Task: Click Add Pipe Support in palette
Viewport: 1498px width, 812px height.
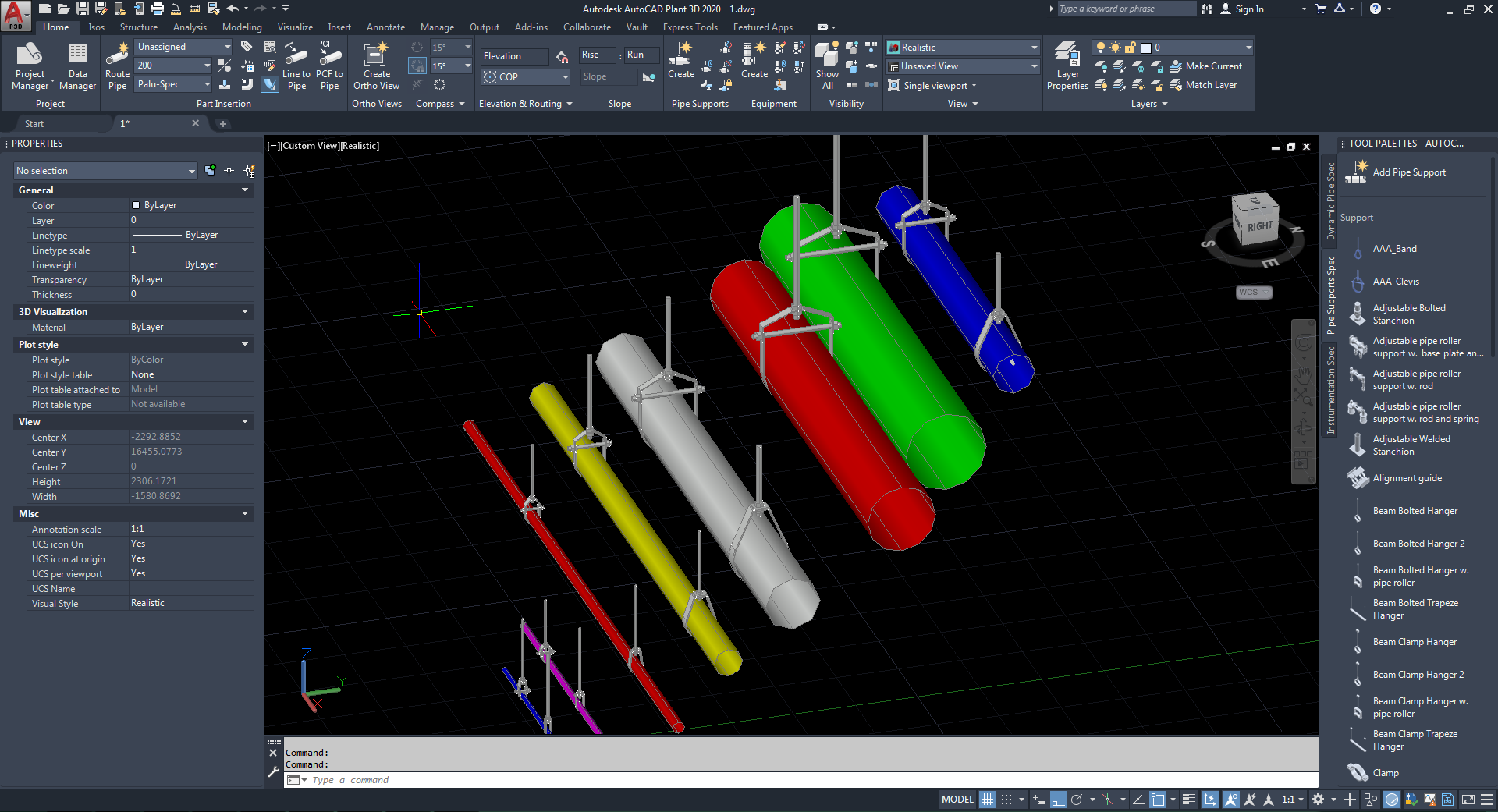Action: point(1408,172)
